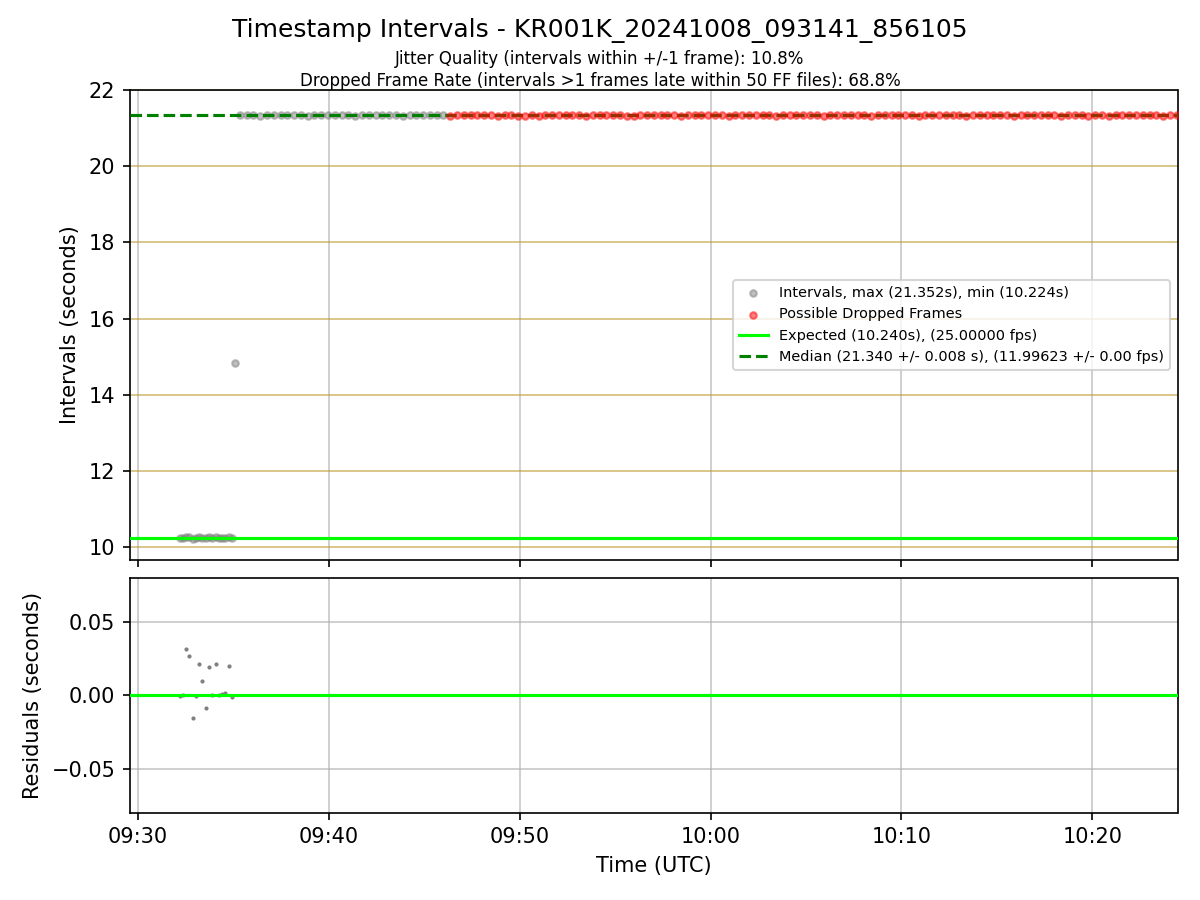Screen dimensions: 1200x900
Task: Click x-axis tick label '10:20'
Action: coord(1092,834)
